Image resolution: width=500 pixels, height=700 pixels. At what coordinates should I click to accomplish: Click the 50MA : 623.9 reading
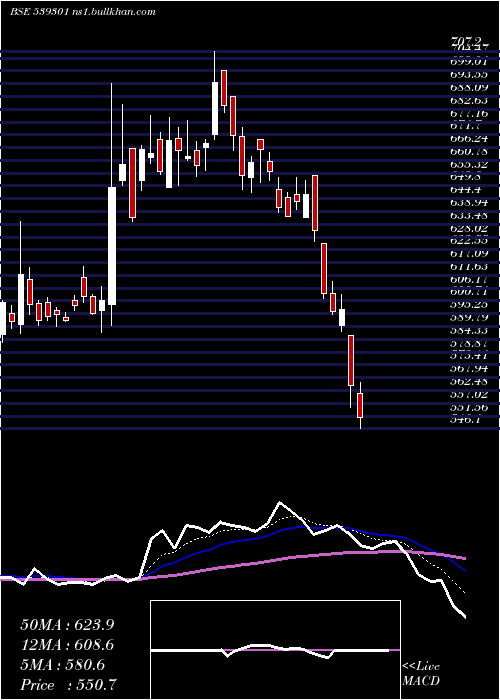click(67, 625)
